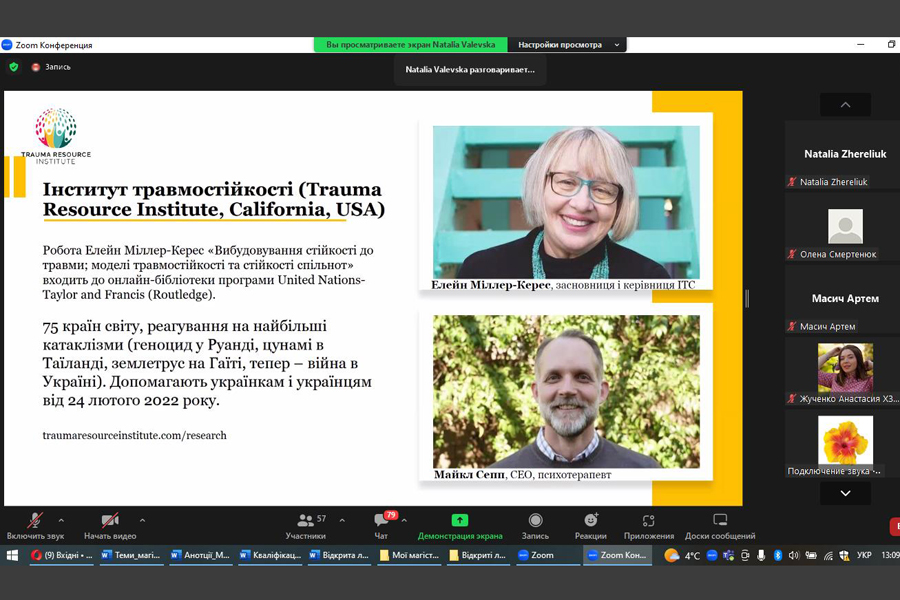Open Відкриті л folder taskbar item
900x600 pixels.
pos(478,555)
